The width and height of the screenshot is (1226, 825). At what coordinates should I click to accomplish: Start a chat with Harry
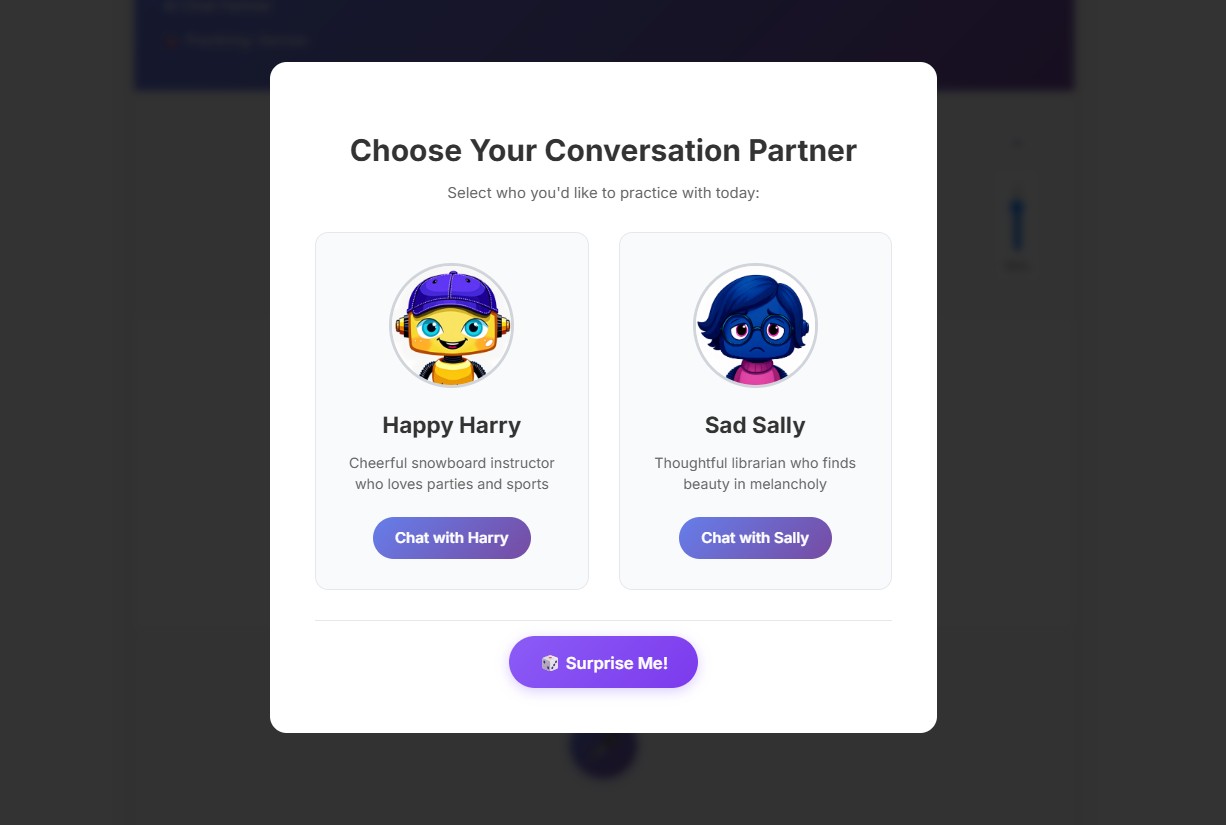click(452, 538)
